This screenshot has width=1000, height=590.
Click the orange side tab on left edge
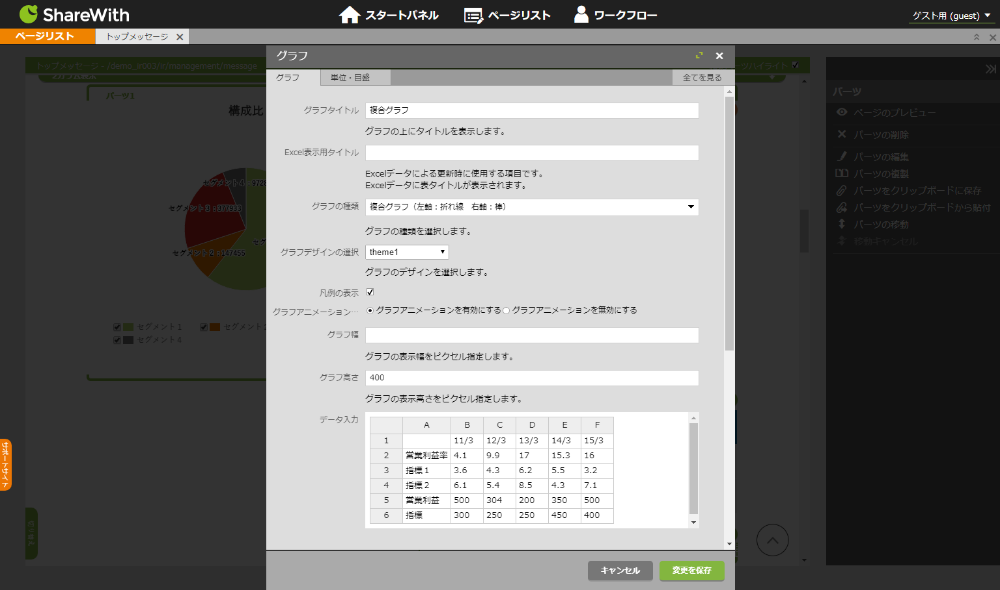point(6,465)
